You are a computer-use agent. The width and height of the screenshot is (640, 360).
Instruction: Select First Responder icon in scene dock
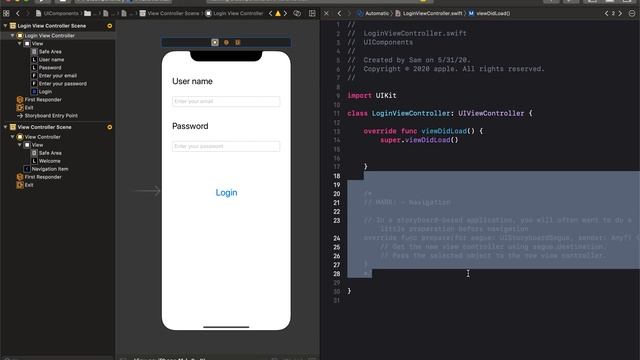(226, 42)
